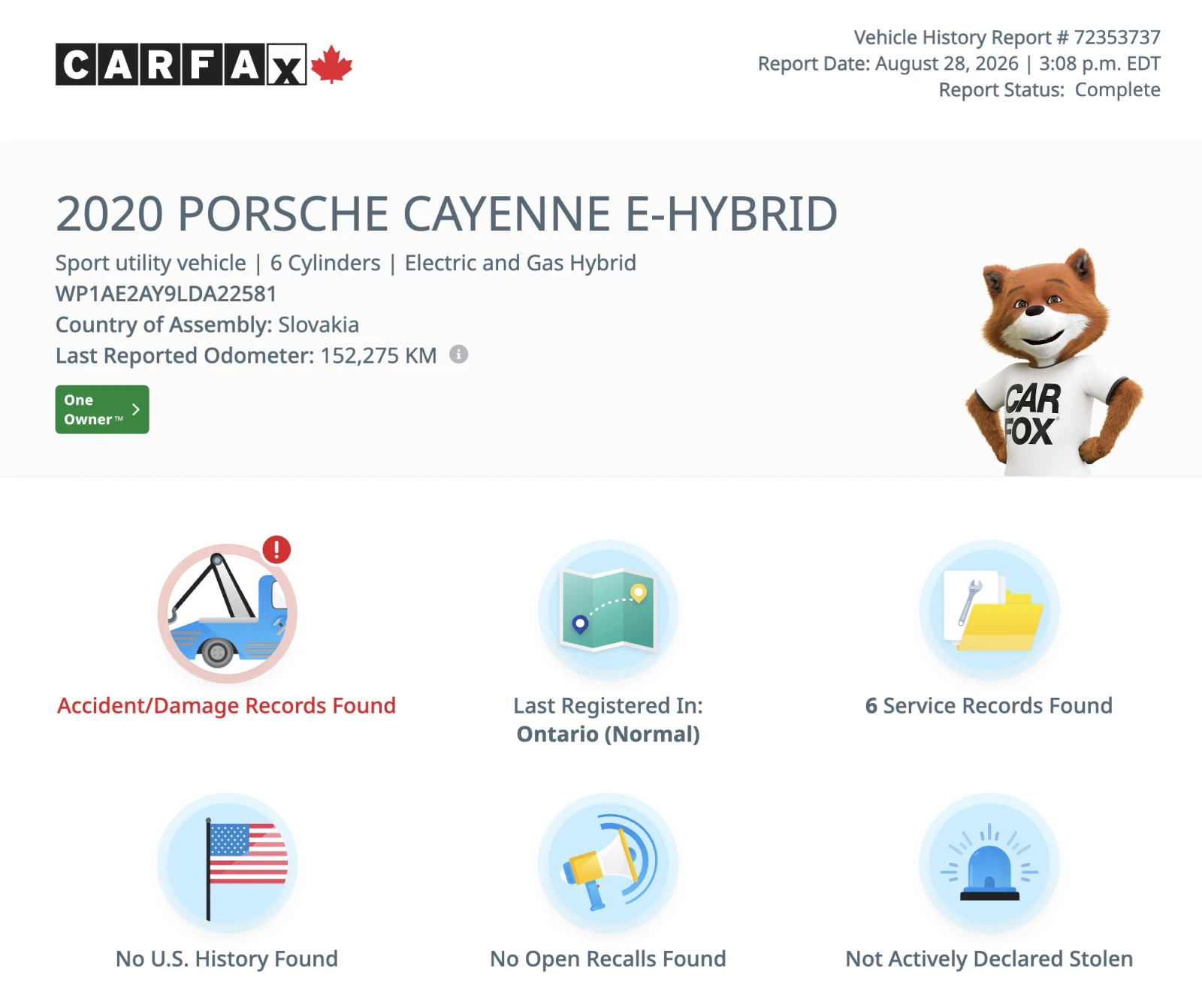Open No Open Recalls Found link

609,959
